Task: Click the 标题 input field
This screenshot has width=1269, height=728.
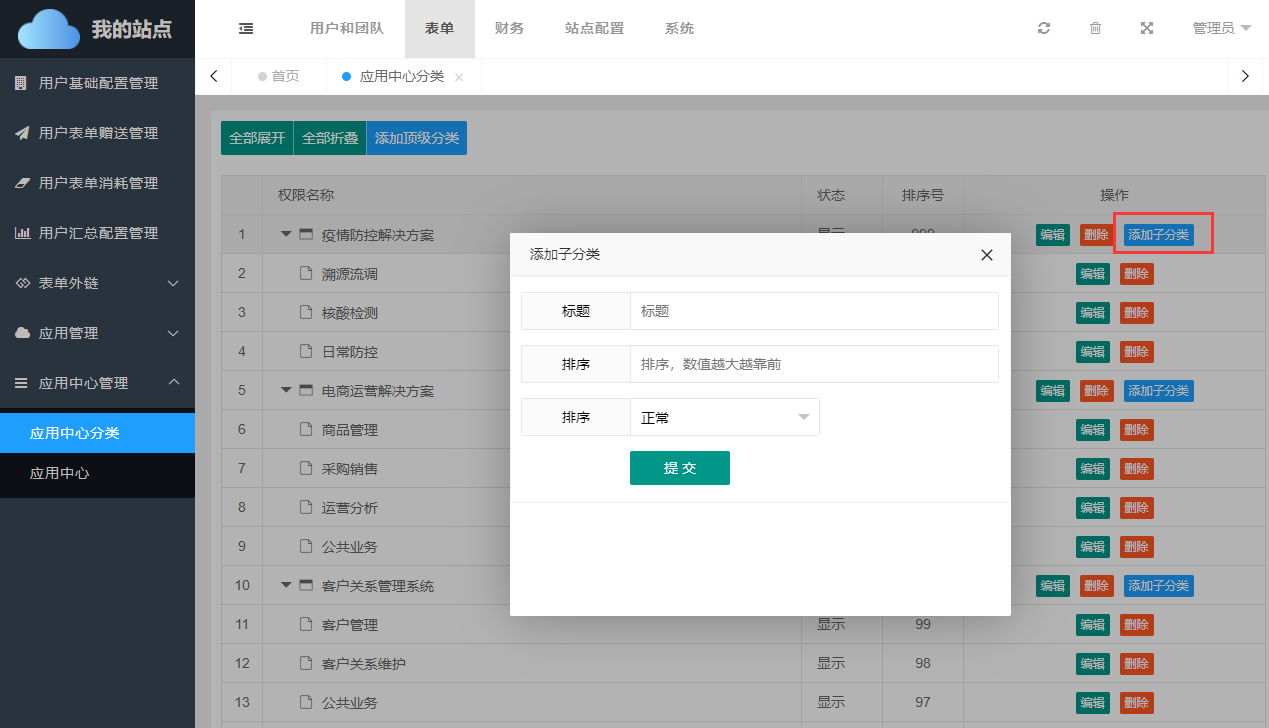Action: pos(813,311)
